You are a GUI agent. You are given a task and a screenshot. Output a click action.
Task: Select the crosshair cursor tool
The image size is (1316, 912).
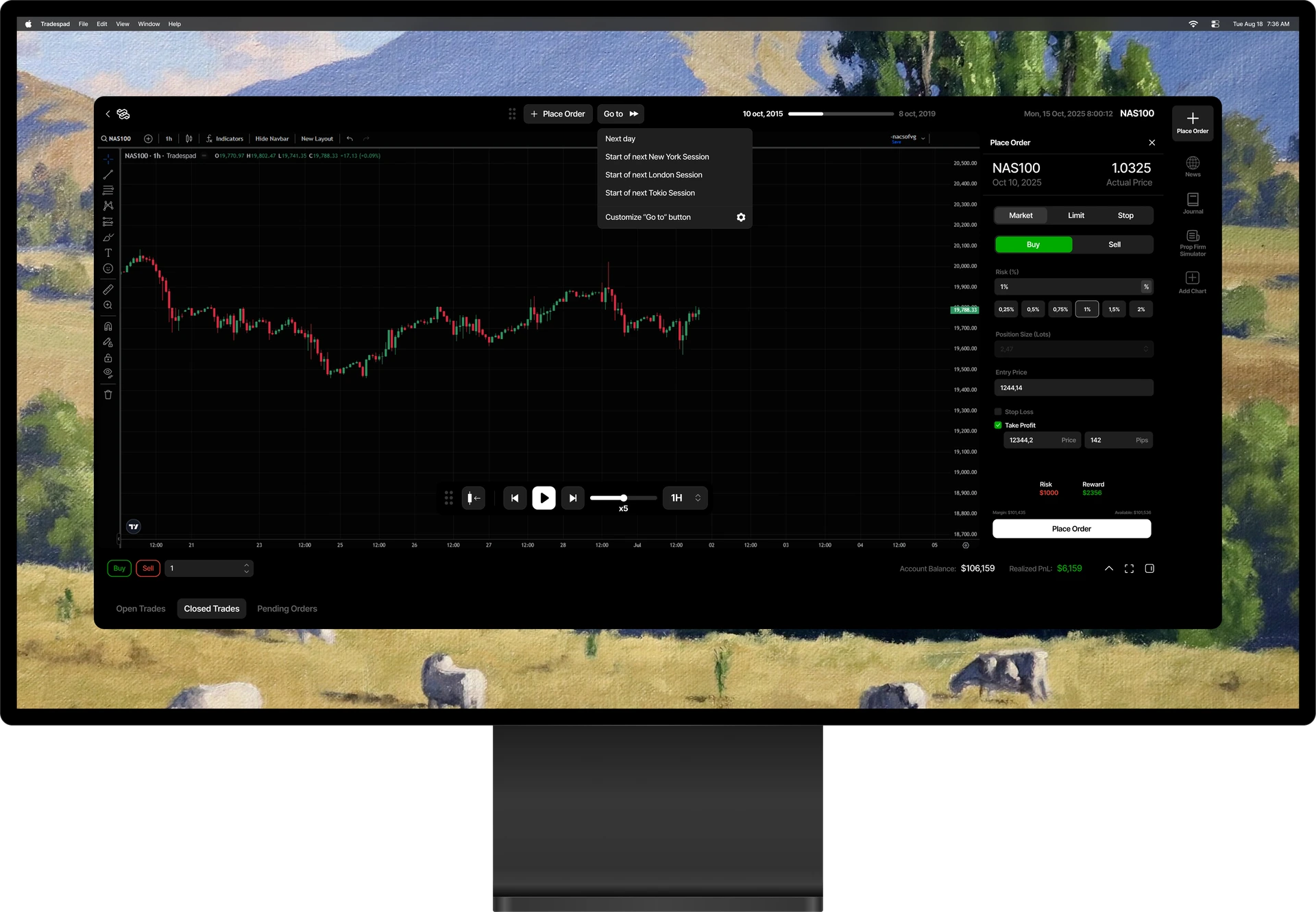coord(108,159)
